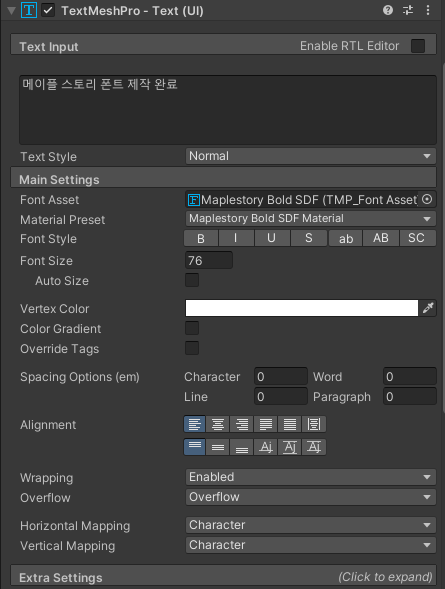The image size is (445, 589).
Task: Open the Overflow dropdown
Action: pyautogui.click(x=311, y=497)
